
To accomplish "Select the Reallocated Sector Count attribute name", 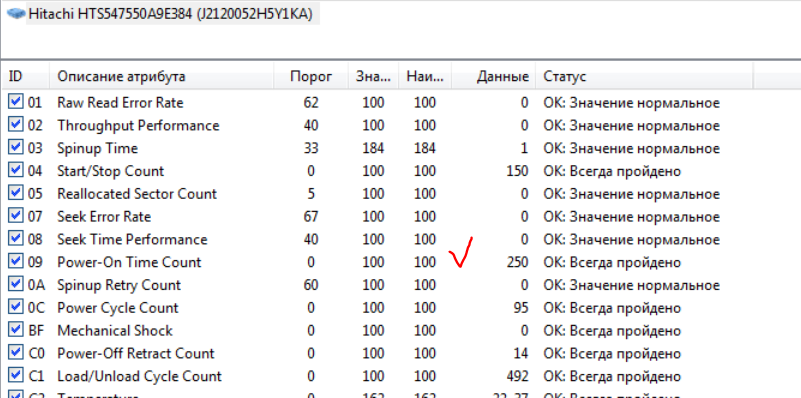I will (x=137, y=194).
